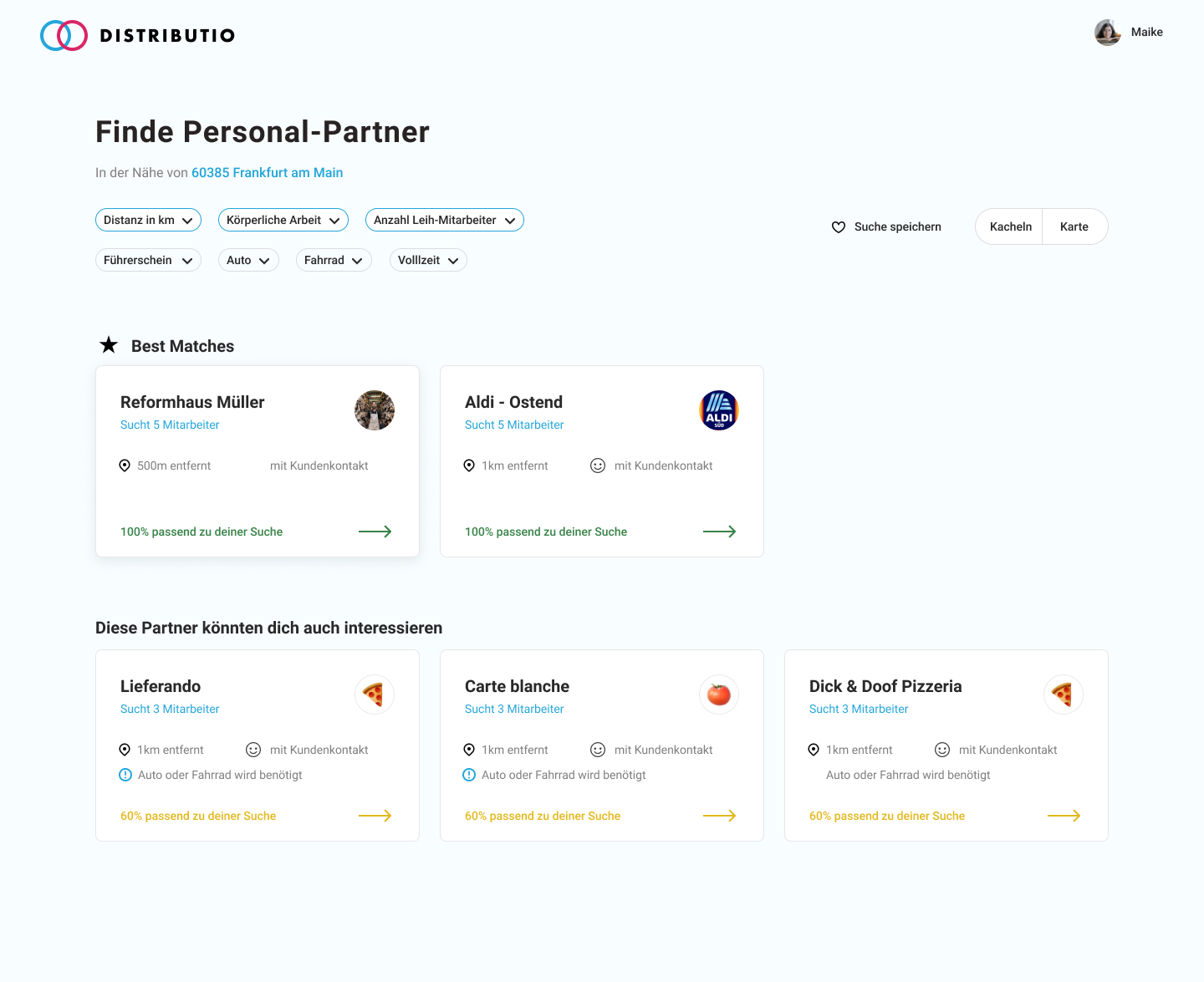This screenshot has height=982, width=1204.
Task: Expand the Anzahl Leih-Mitarbeiter filter
Action: click(x=445, y=220)
